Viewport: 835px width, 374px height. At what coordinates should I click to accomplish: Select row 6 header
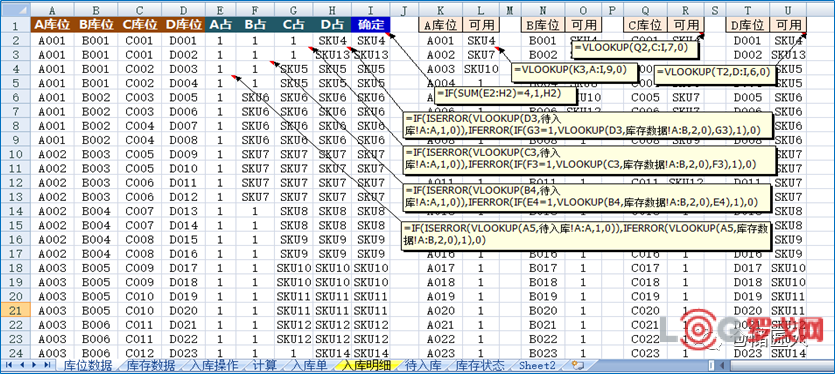[15, 97]
